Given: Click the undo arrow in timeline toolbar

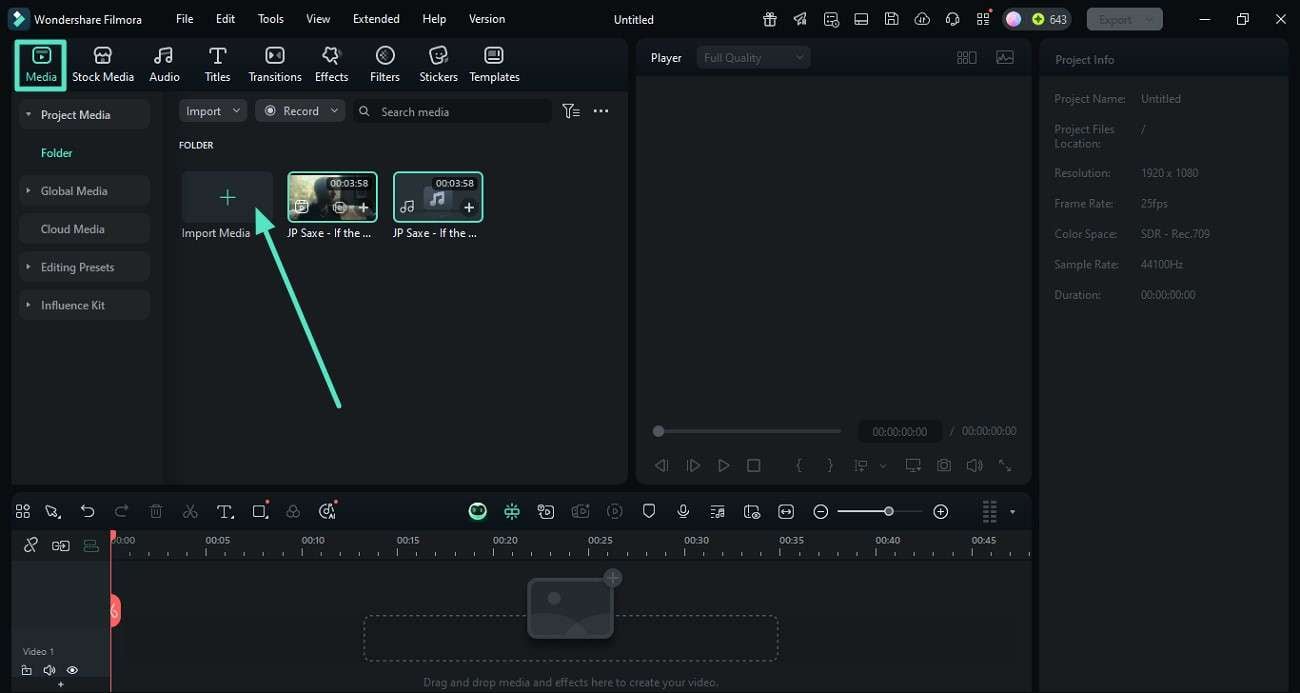Looking at the screenshot, I should pyautogui.click(x=87, y=511).
